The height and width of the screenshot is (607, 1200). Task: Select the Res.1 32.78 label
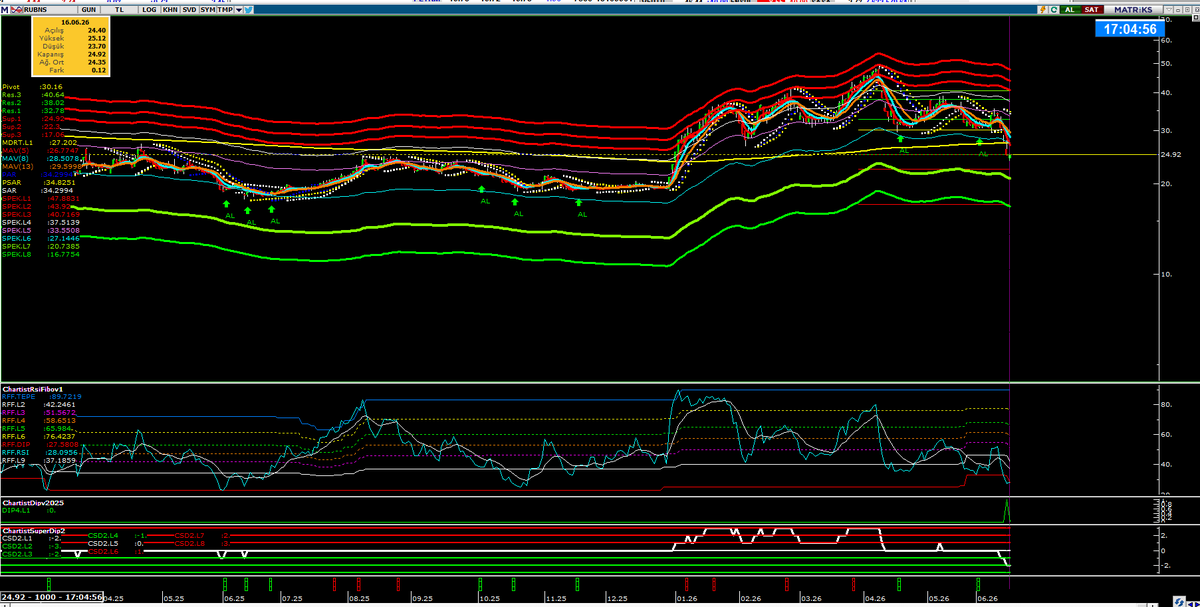click(33, 110)
